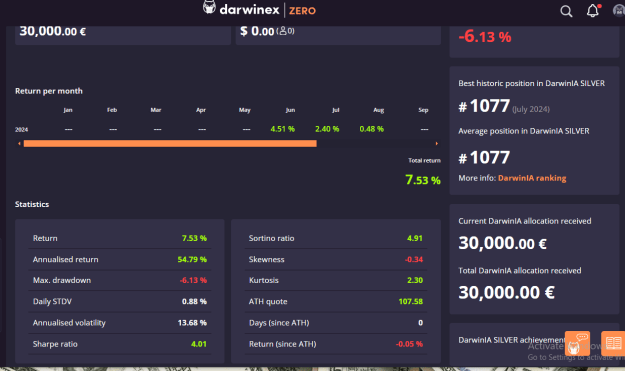Click the Kurtosis 2.30 row
Image resolution: width=625 pixels, height=371 pixels.
tap(336, 281)
